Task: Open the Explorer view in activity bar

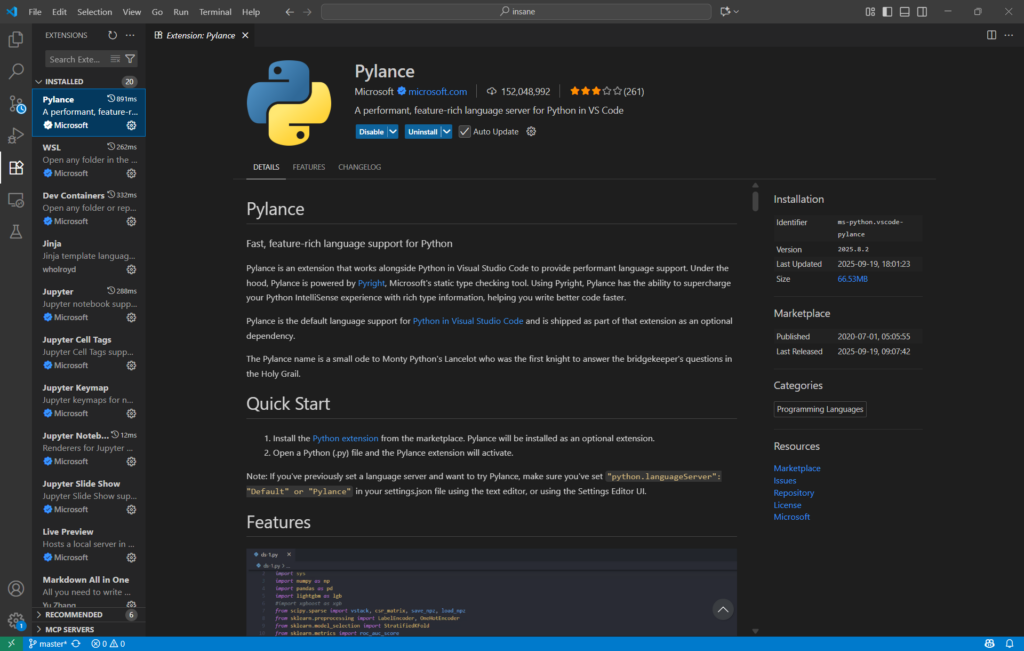Action: pyautogui.click(x=16, y=39)
